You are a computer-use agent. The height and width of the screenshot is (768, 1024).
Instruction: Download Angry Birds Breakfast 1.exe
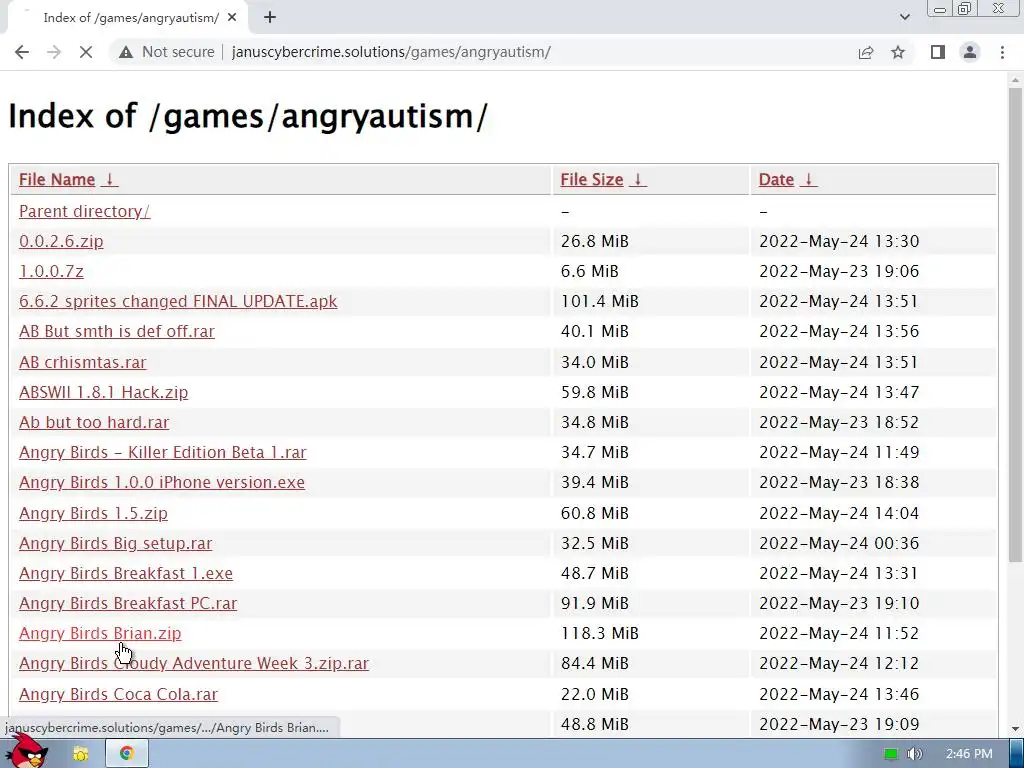[125, 573]
